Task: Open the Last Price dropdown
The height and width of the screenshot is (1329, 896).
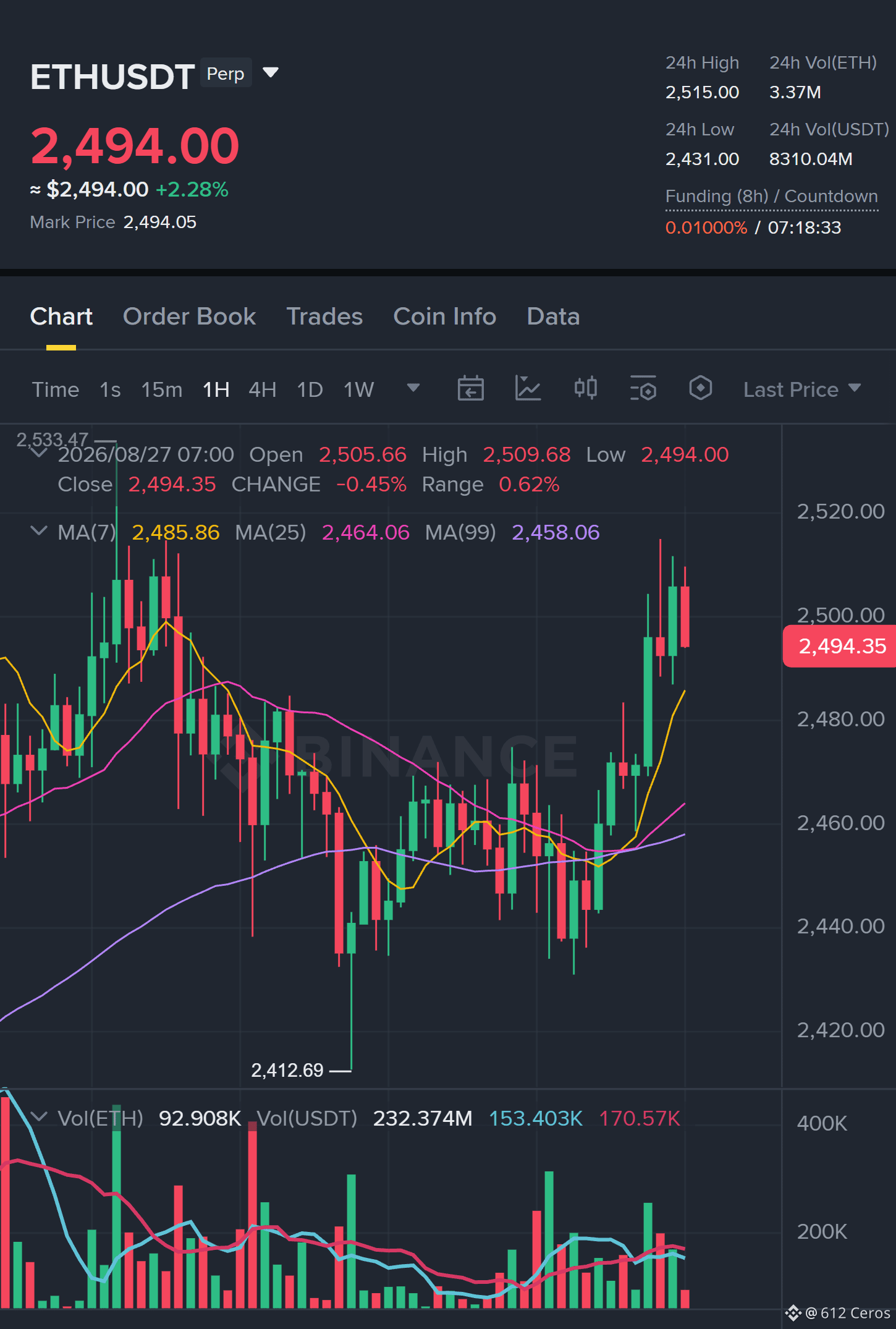Action: pyautogui.click(x=802, y=389)
